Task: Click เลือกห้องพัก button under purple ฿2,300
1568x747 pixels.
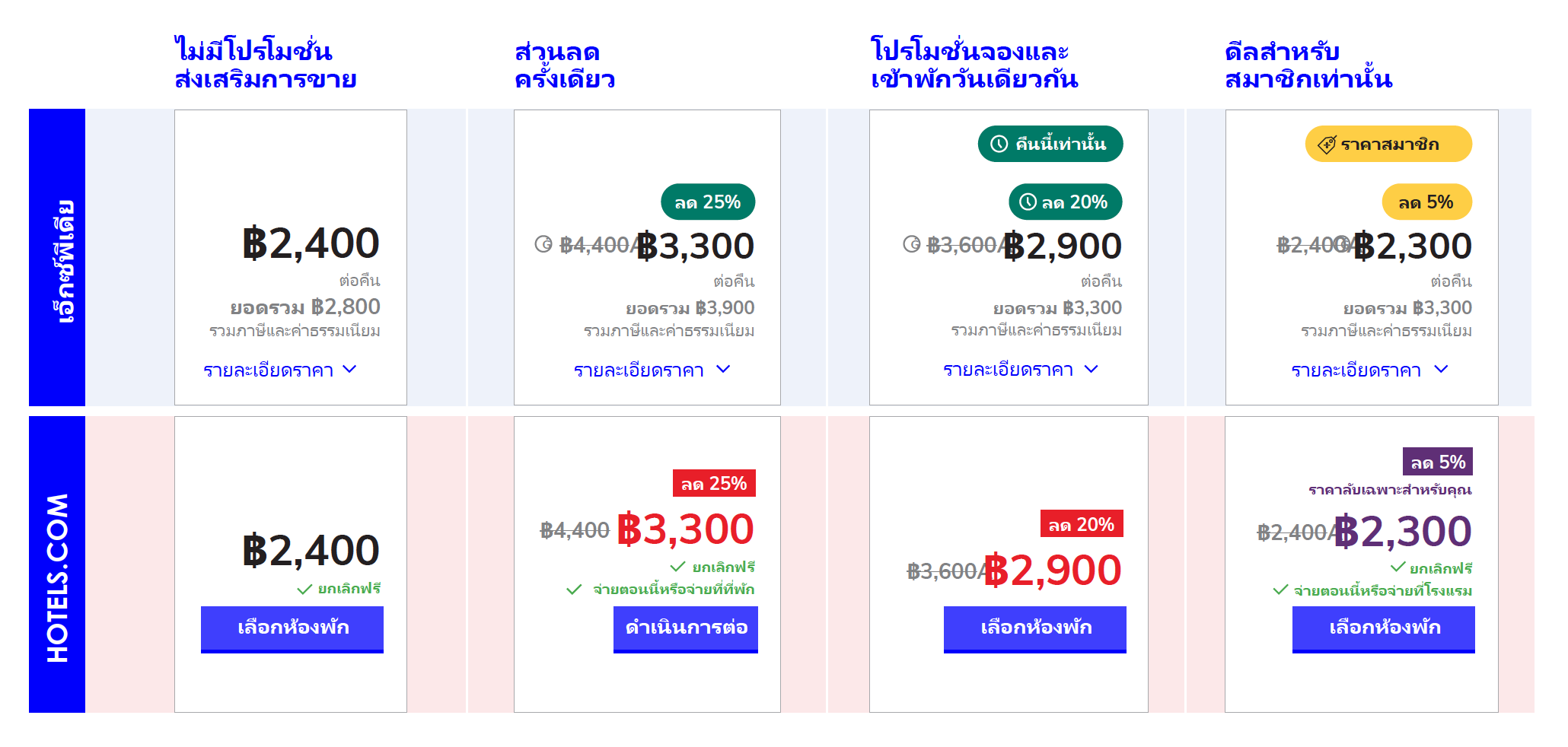Action: coord(1384,629)
